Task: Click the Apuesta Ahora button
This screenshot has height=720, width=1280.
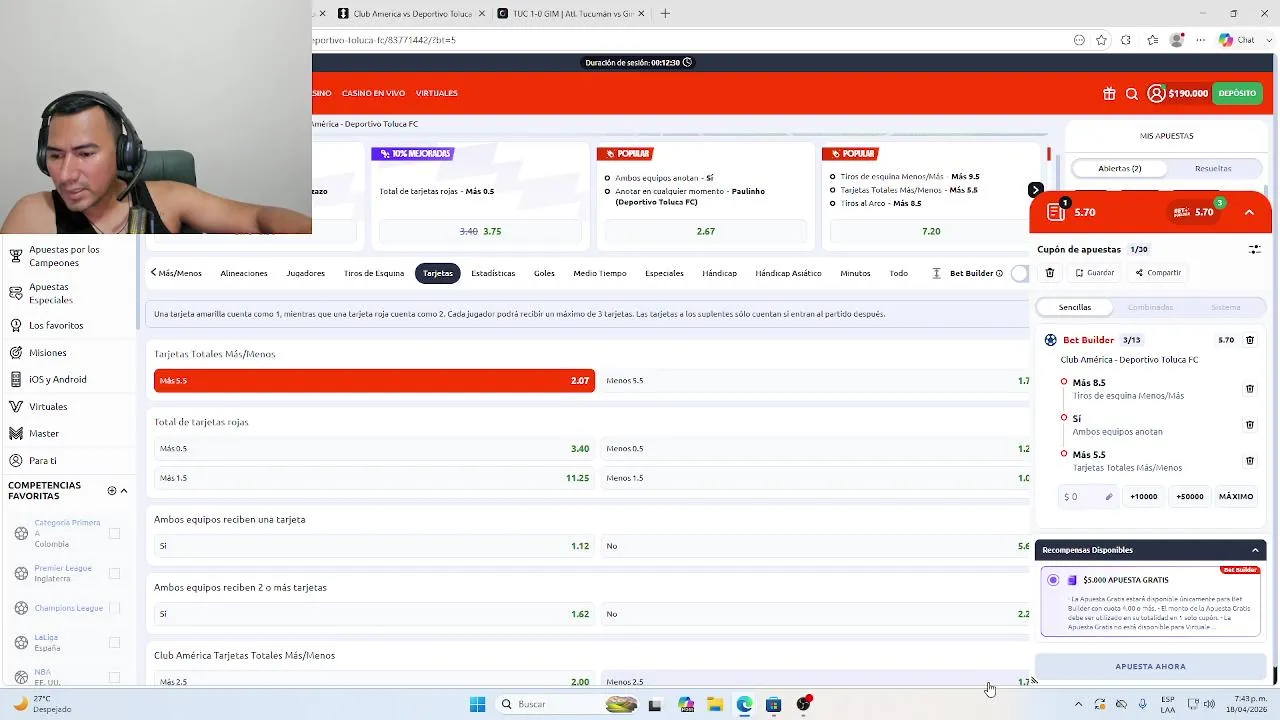Action: pyautogui.click(x=1150, y=666)
